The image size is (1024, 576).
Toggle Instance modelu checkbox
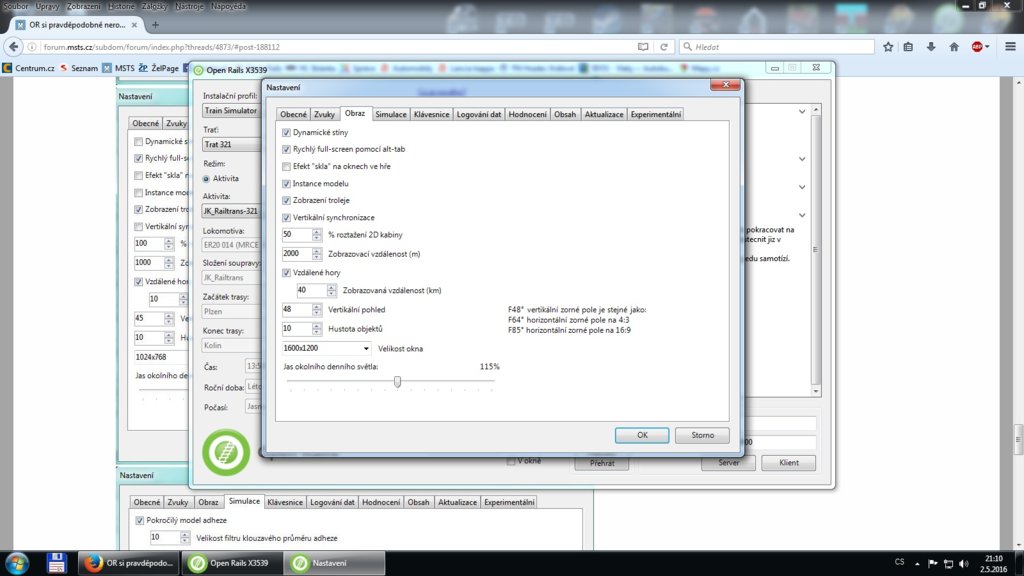coord(286,184)
